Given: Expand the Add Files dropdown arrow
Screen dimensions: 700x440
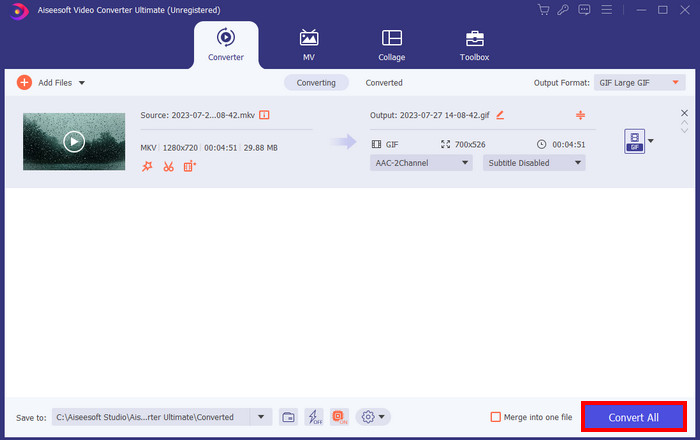Looking at the screenshot, I should 82,83.
